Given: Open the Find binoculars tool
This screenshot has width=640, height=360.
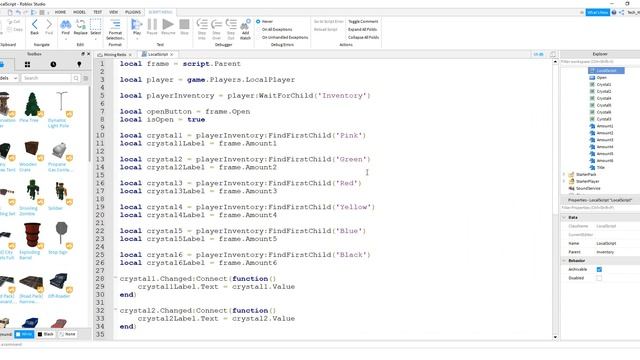Looking at the screenshot, I should click(65, 27).
